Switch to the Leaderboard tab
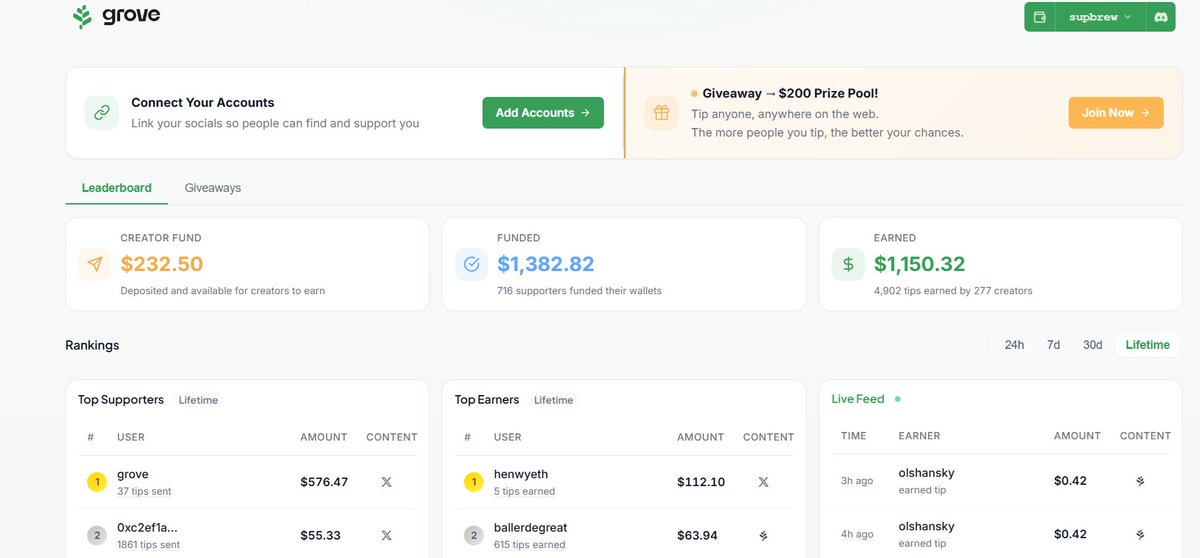Image resolution: width=1200 pixels, height=558 pixels. pos(117,188)
